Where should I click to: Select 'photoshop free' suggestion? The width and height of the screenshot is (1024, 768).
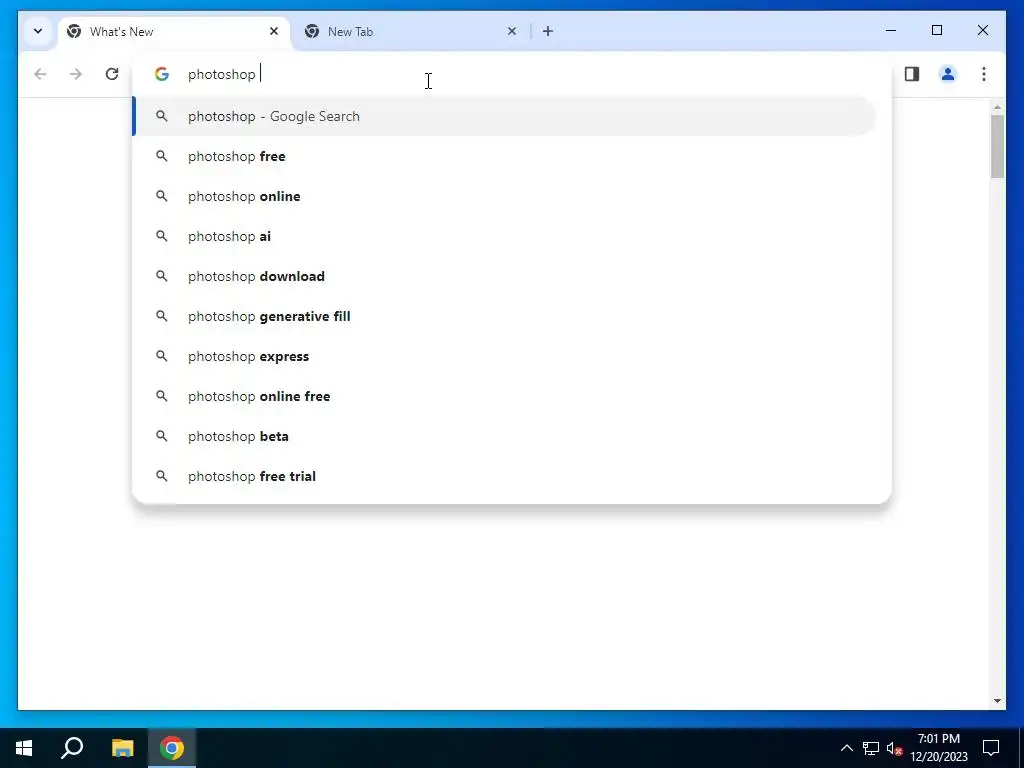click(504, 156)
